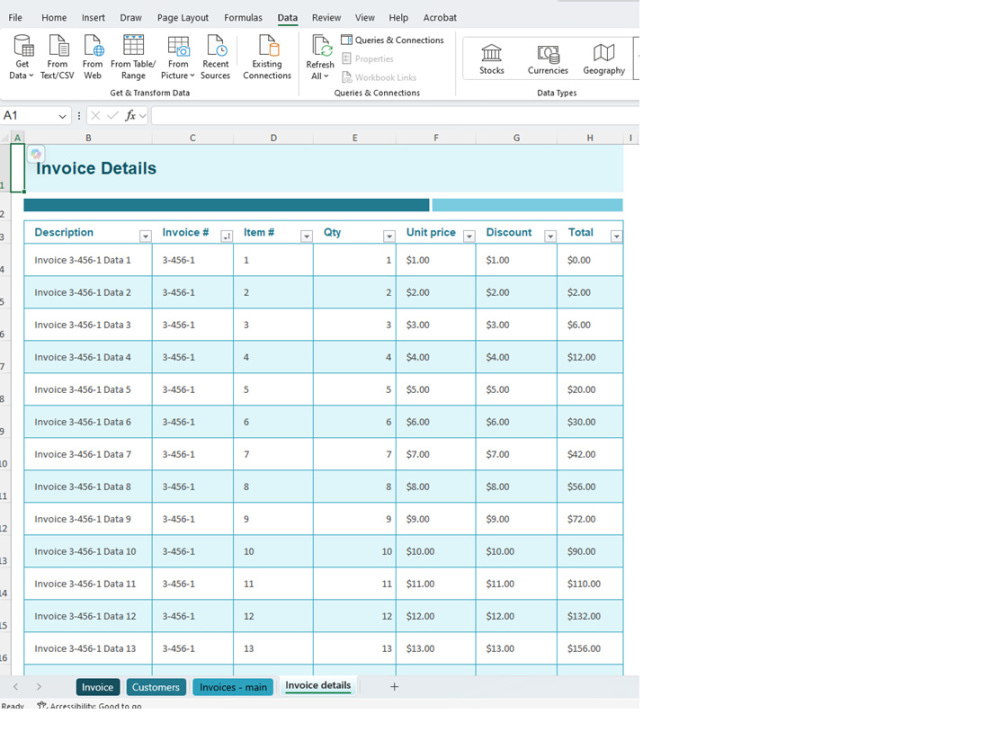This screenshot has width=1000, height=750.
Task: Open the Help ribbon tab
Action: [399, 18]
